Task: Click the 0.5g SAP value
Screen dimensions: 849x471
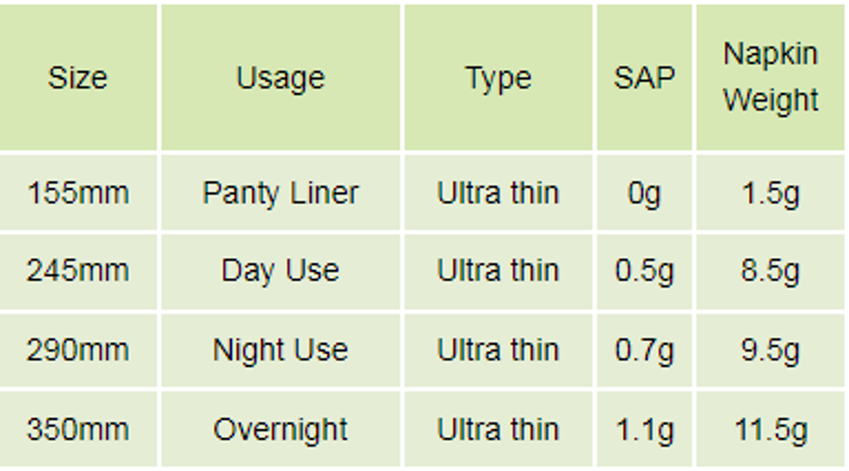Action: pyautogui.click(x=644, y=271)
